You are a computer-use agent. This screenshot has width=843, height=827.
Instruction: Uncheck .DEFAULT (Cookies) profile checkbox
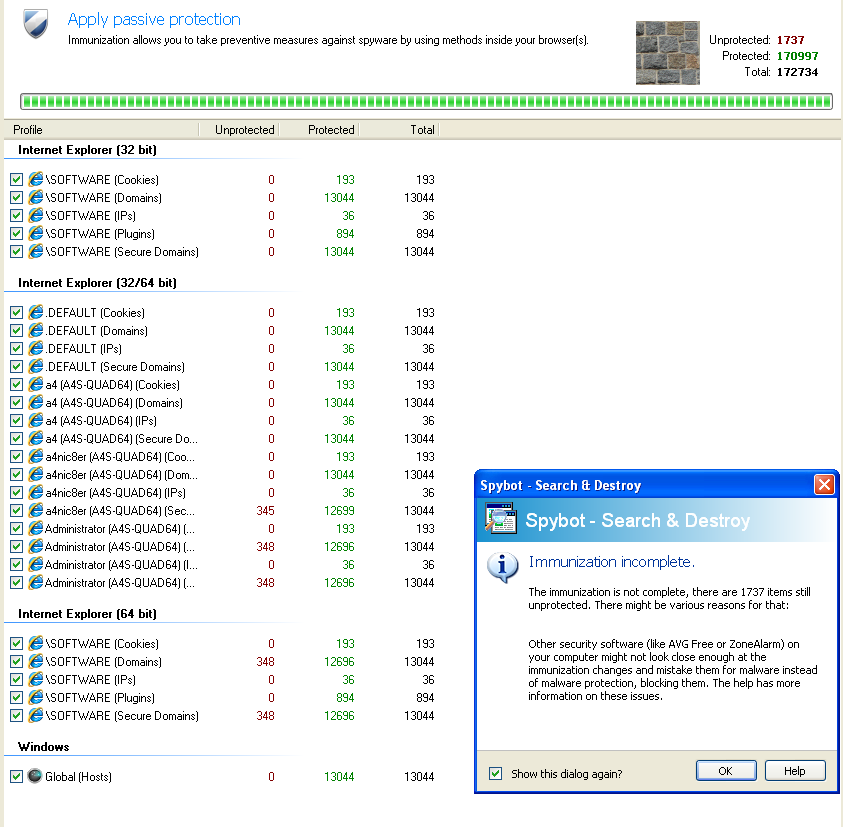17,313
